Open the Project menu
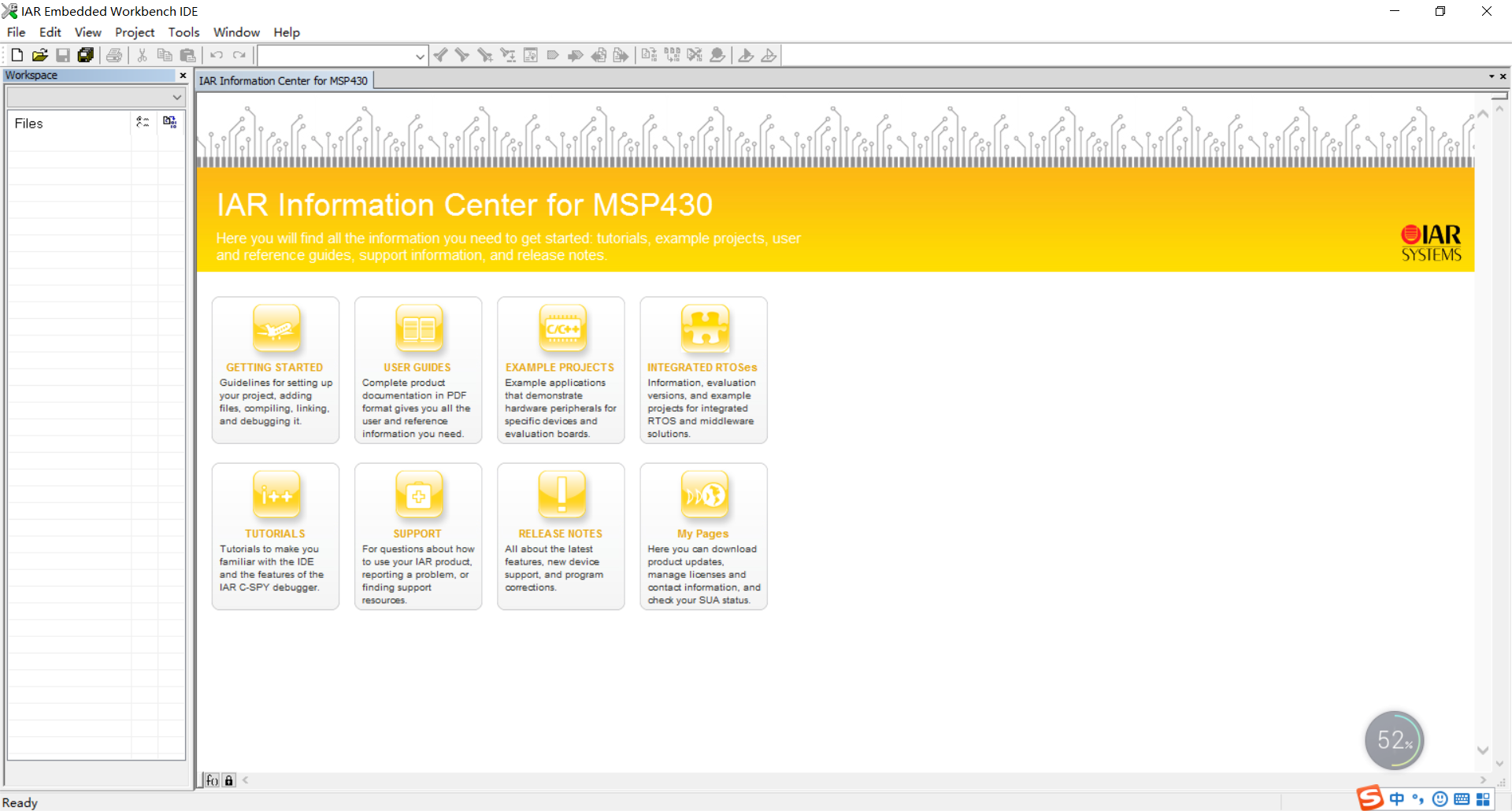The height and width of the screenshot is (811, 1512). 135,32
